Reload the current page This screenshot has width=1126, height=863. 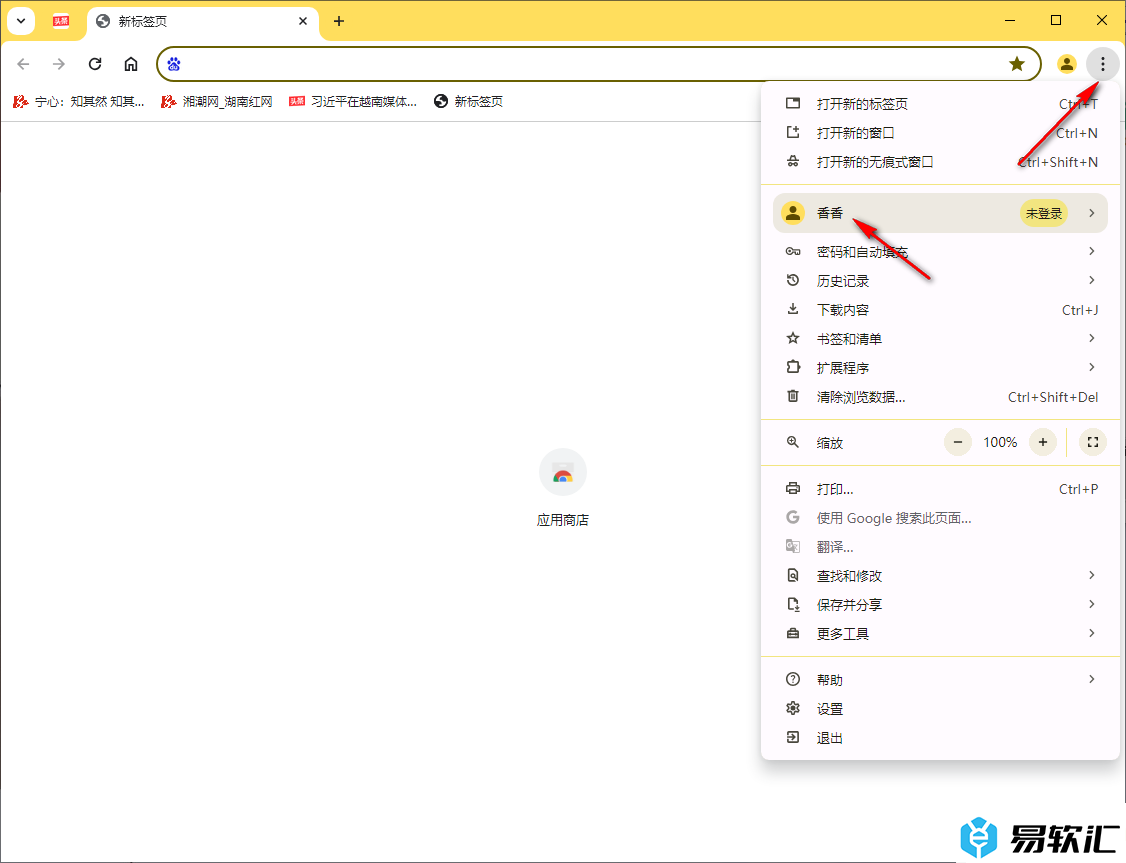click(95, 64)
